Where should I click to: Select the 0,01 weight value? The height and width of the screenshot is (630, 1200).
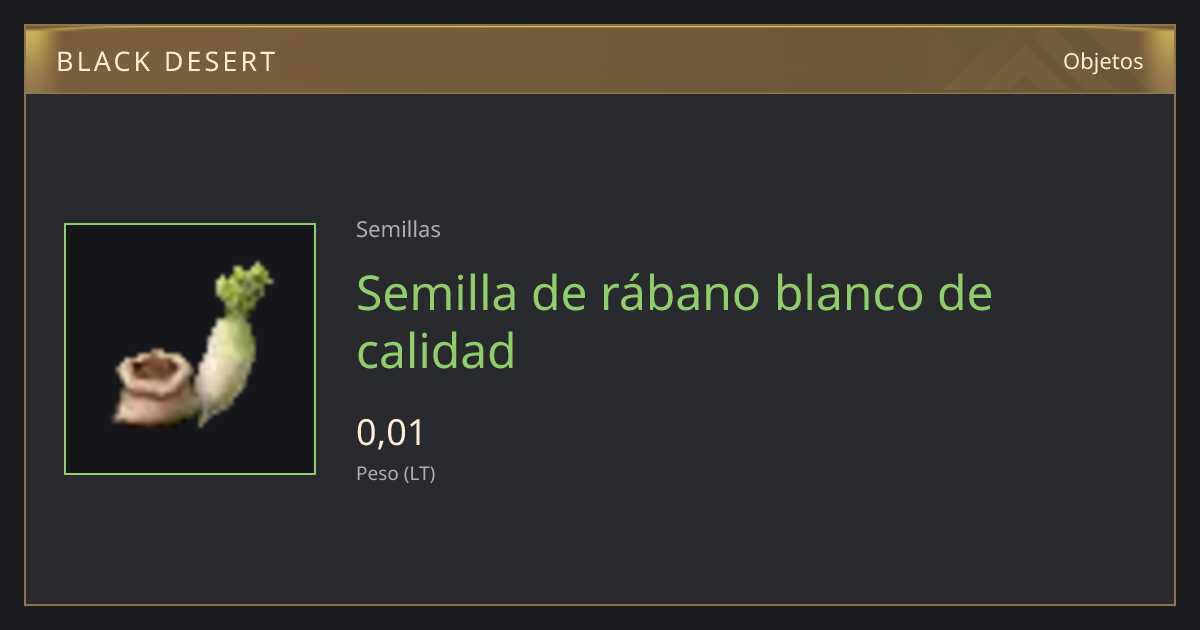[x=391, y=433]
